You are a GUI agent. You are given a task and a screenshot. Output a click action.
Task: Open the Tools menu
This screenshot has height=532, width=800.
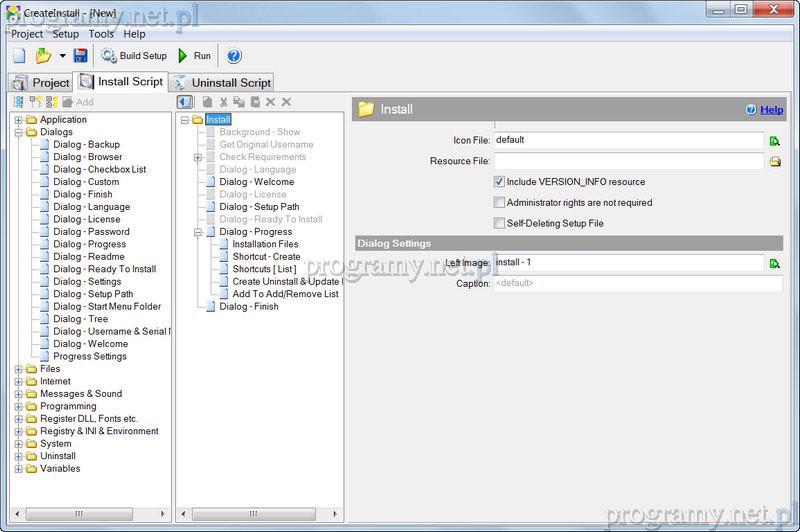point(101,34)
